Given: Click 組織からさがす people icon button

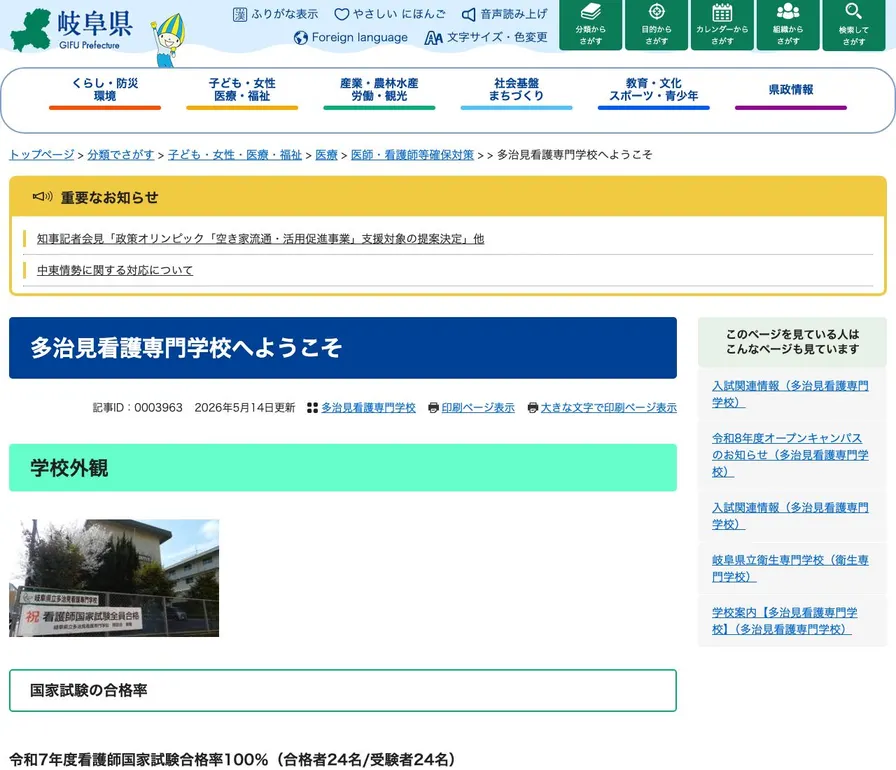Looking at the screenshot, I should point(787,25).
